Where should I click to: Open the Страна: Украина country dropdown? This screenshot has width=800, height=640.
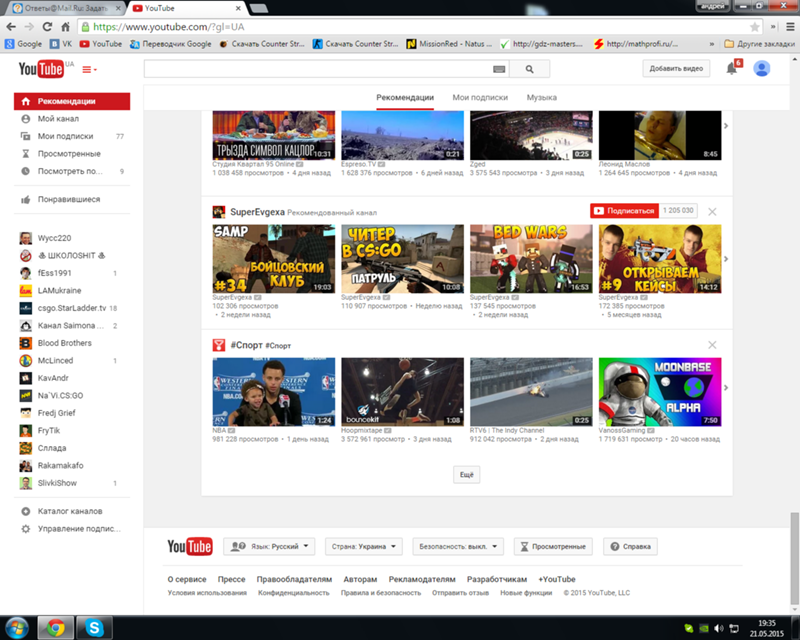pyautogui.click(x=365, y=547)
